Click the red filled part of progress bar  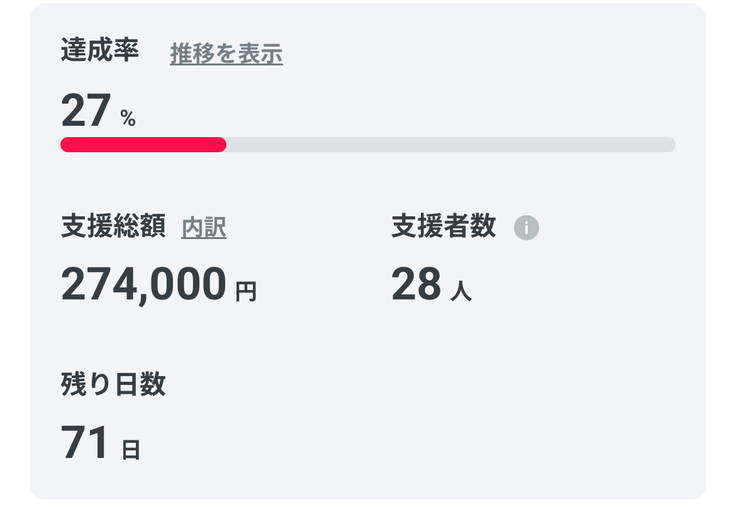pyautogui.click(x=143, y=145)
